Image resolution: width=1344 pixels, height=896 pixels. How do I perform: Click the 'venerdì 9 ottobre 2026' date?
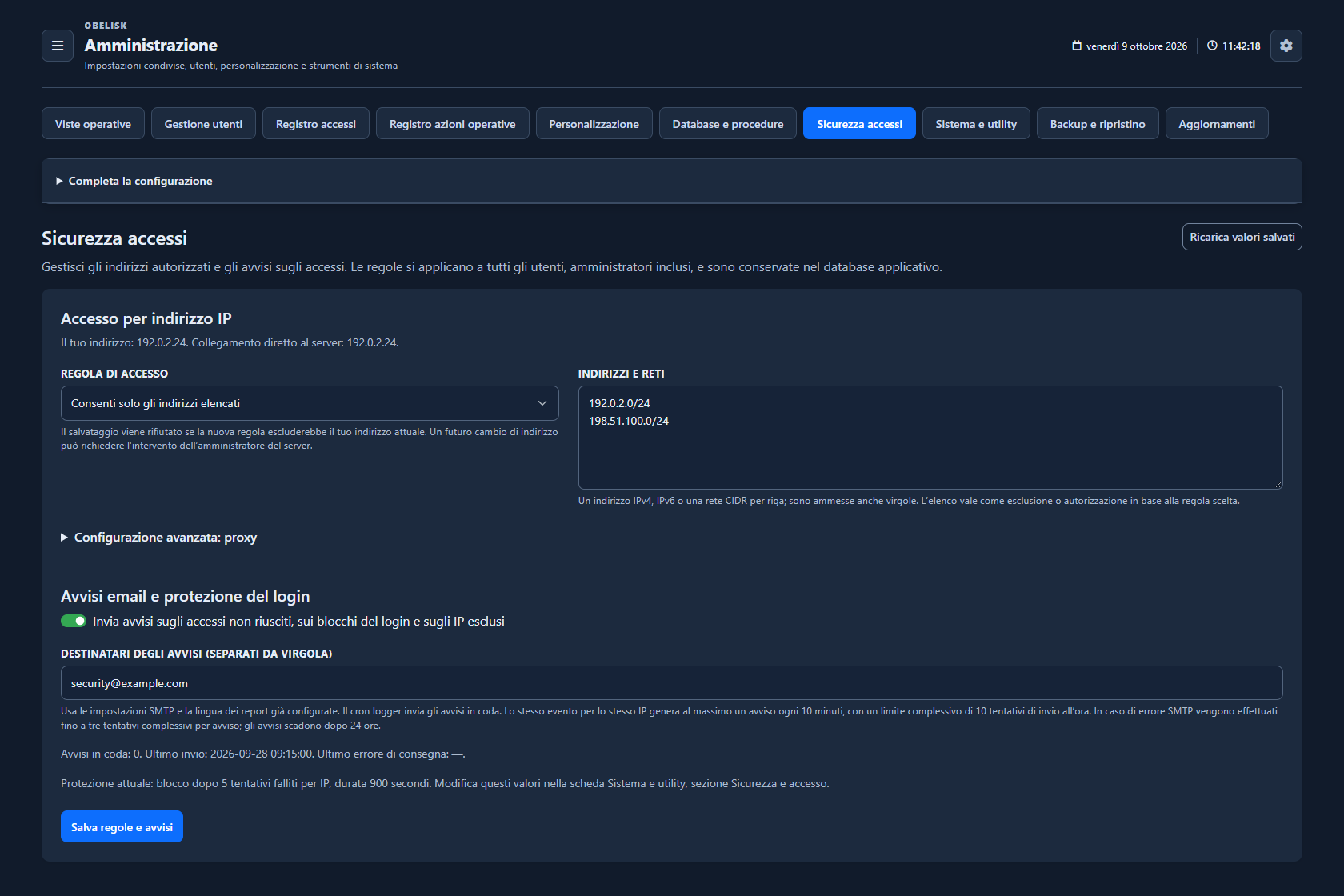(x=1137, y=46)
